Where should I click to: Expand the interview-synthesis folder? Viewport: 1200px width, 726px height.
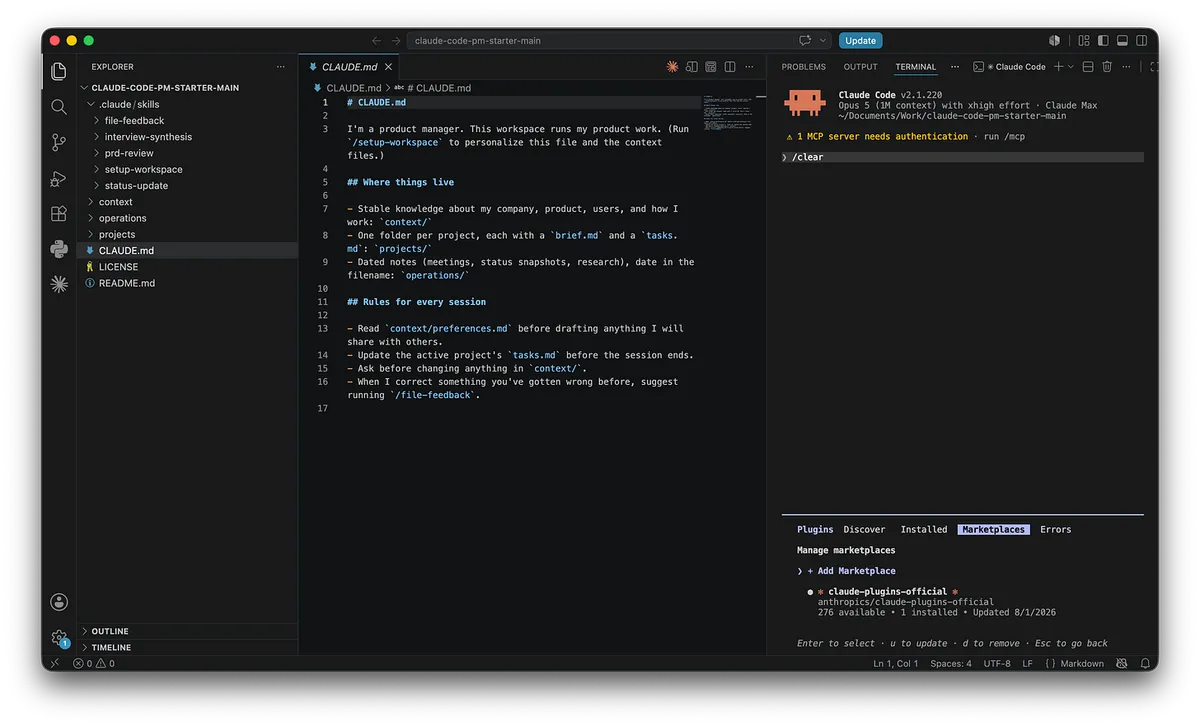tap(148, 137)
